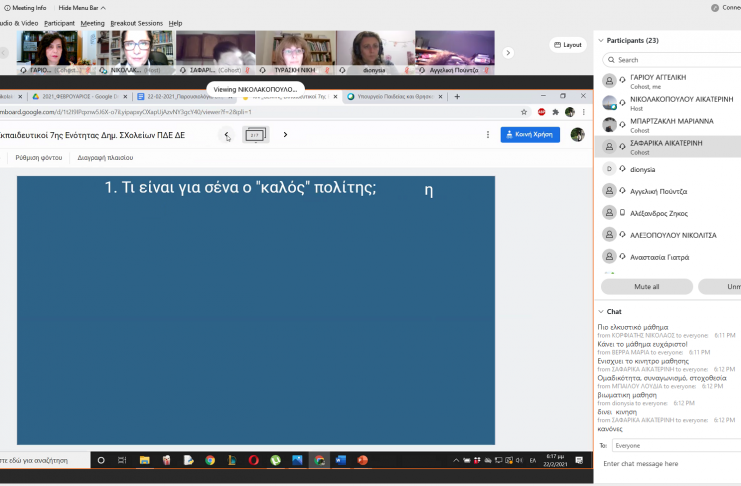Open the Participant menu
The image size is (741, 486).
[59, 23]
